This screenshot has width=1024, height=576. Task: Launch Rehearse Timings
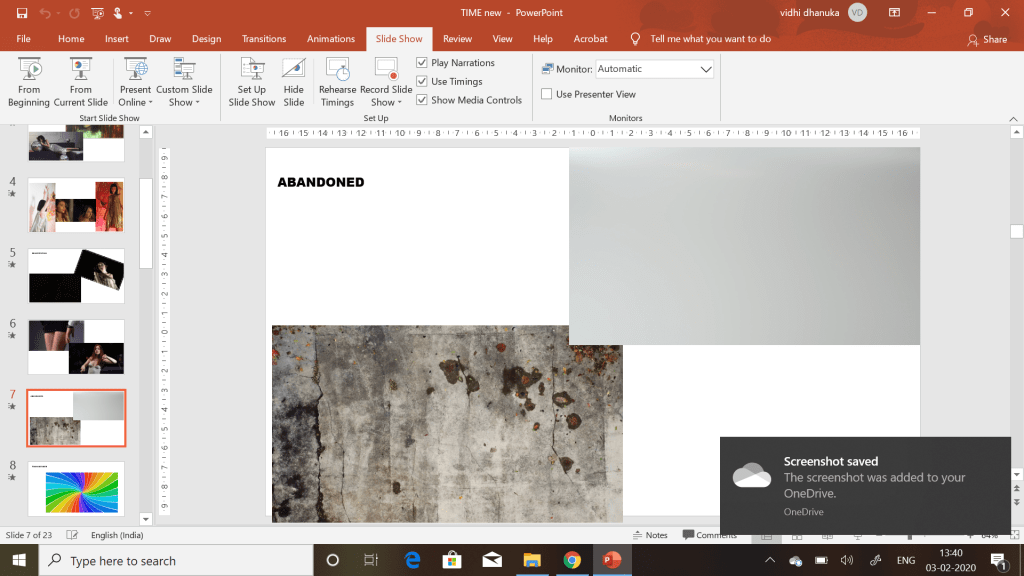[337, 82]
